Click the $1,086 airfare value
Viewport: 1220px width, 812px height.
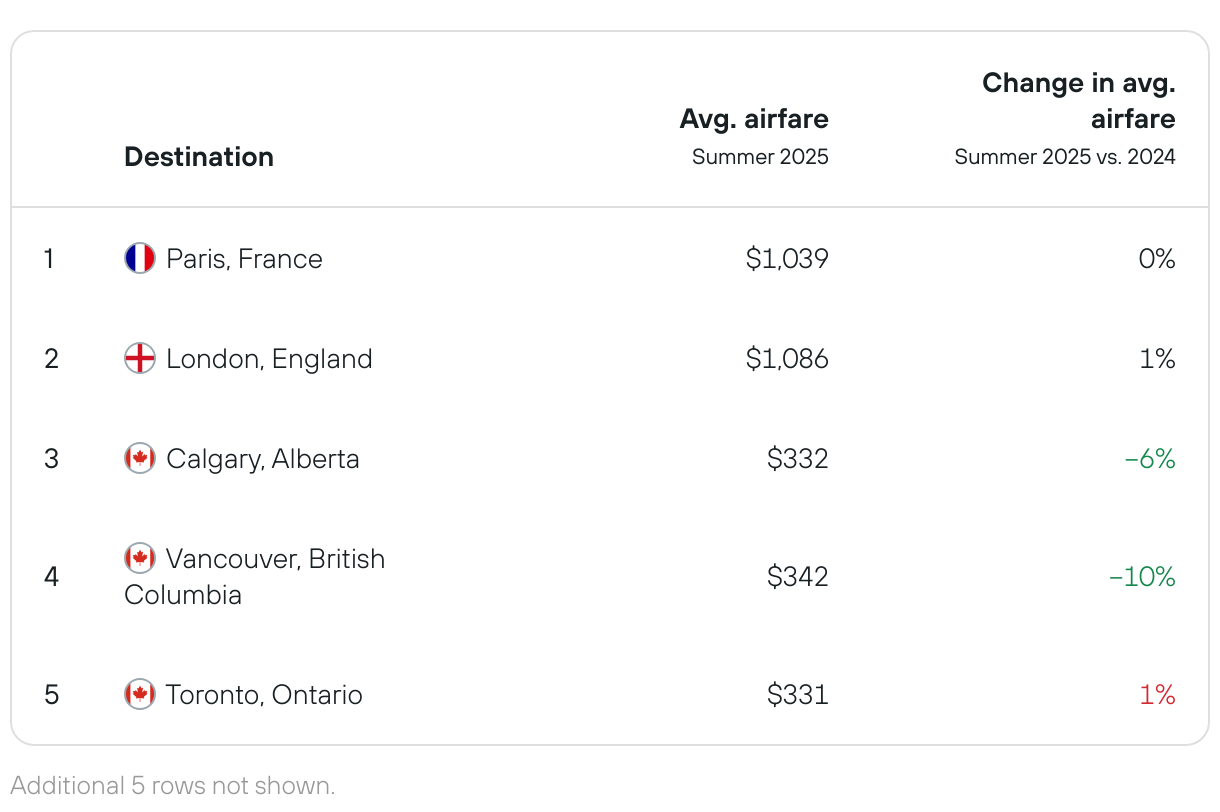tap(787, 359)
